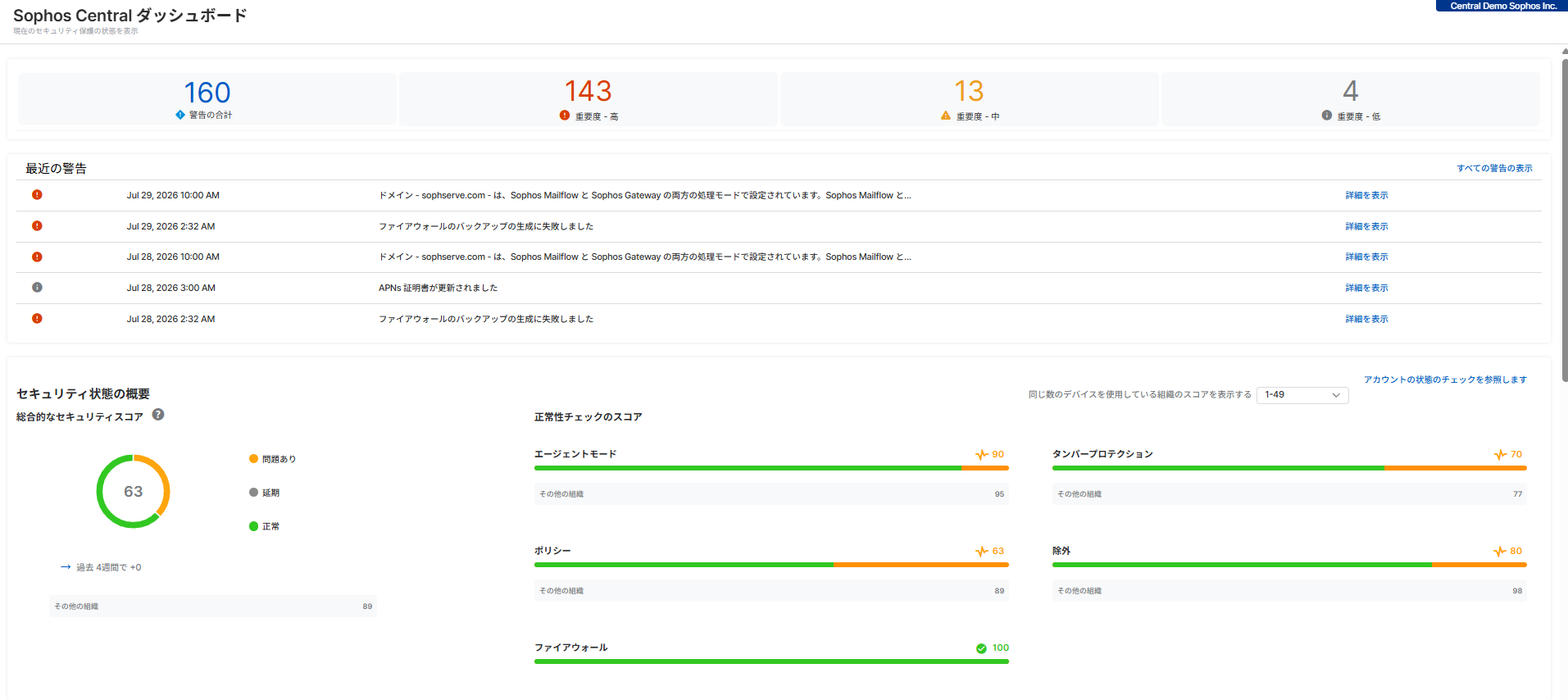Click red alert icon for Jul 29 2:32 AM
The width and height of the screenshot is (1568, 700).
[37, 226]
